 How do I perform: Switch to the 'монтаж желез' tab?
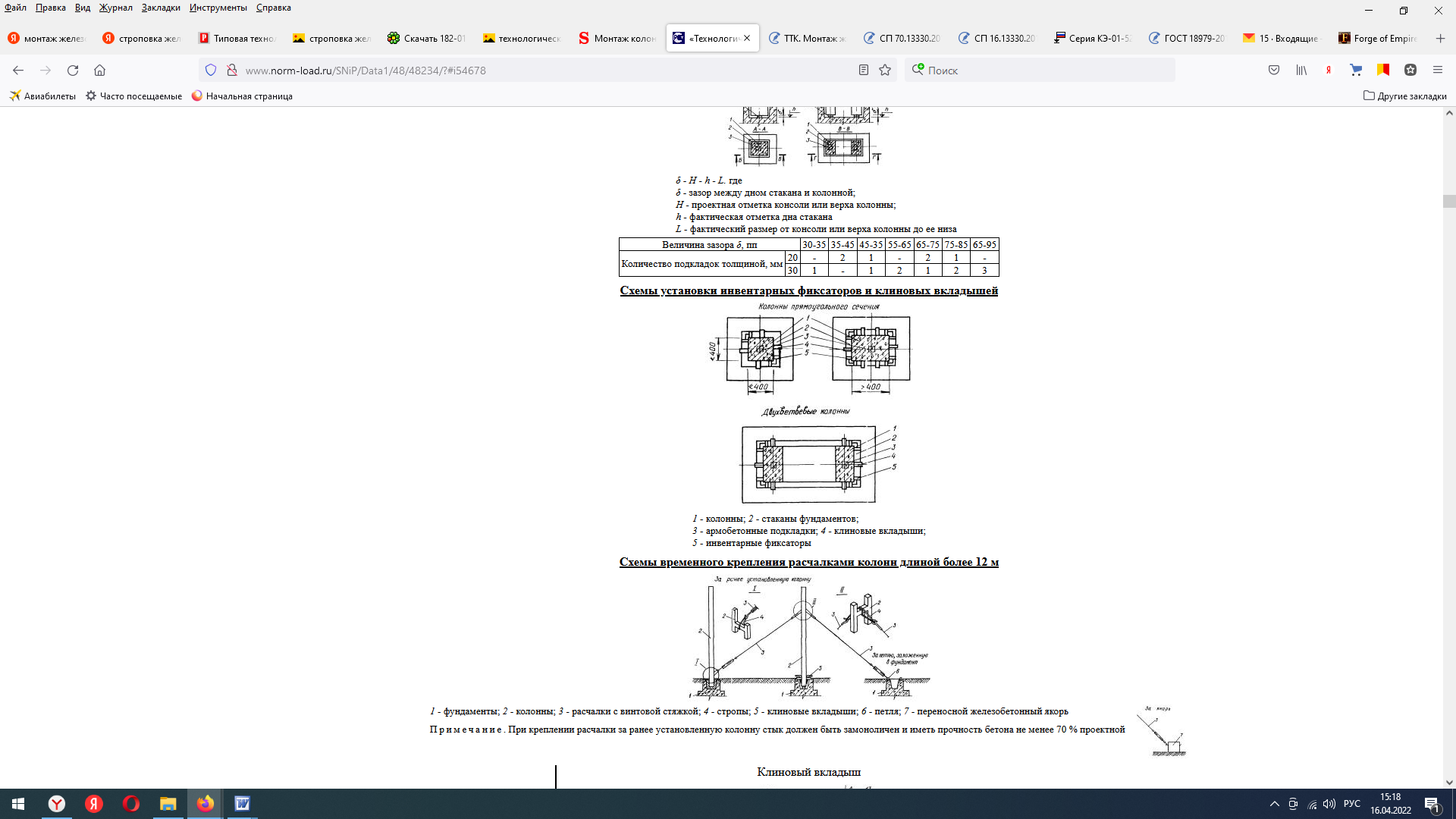point(48,38)
